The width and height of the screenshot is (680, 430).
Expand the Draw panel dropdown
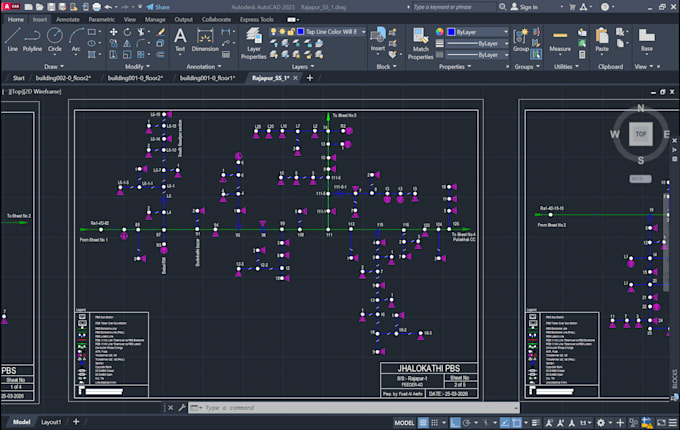(x=54, y=66)
